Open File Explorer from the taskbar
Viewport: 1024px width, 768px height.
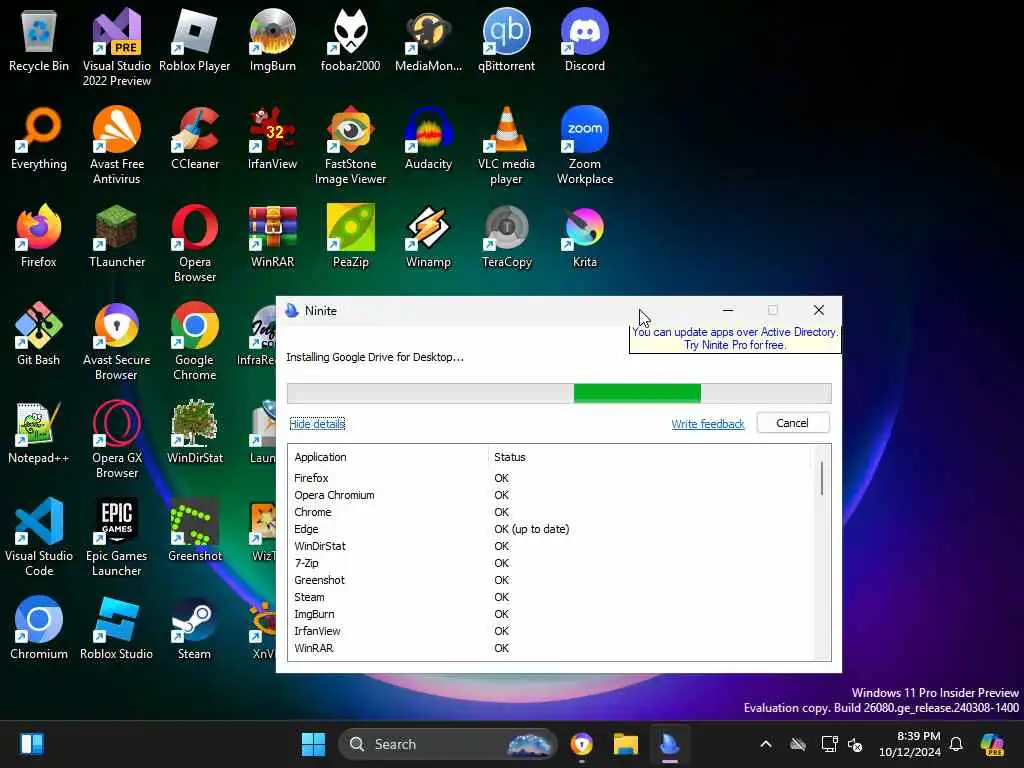626,744
